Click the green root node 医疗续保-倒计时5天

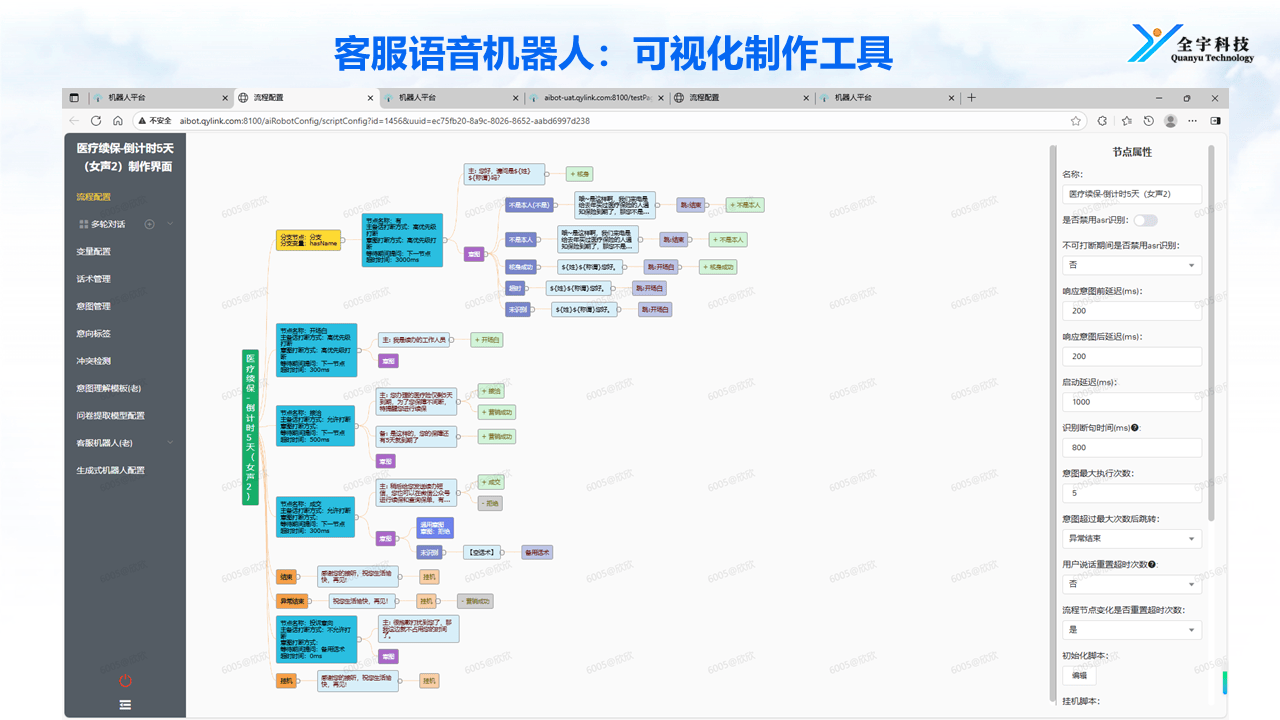[x=250, y=427]
